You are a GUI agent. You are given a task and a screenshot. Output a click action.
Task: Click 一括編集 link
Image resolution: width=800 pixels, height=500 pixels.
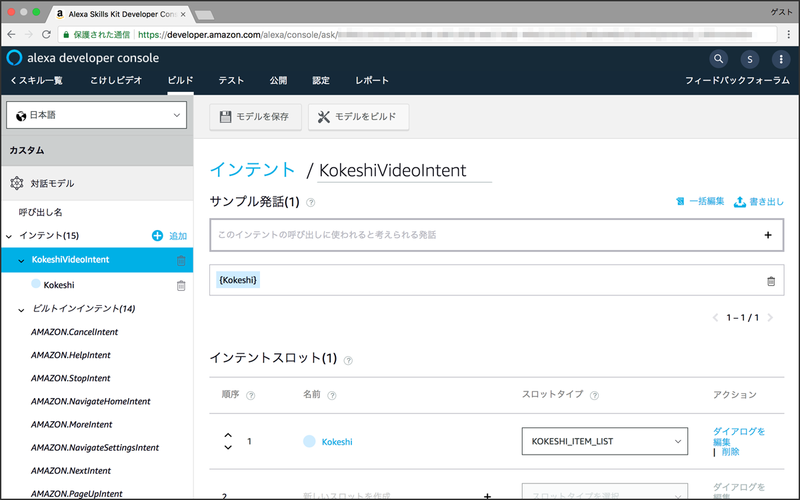[x=700, y=202]
